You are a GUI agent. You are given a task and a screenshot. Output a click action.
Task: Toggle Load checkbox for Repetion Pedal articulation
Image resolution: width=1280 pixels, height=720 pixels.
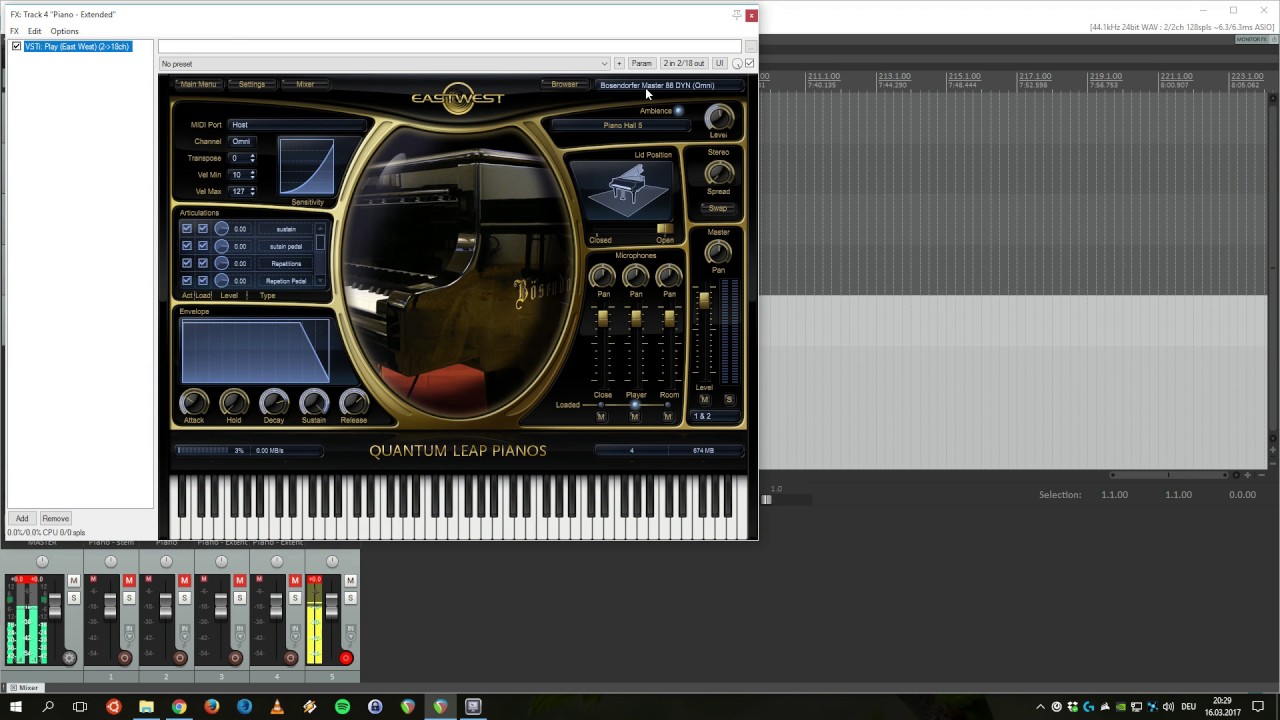[203, 281]
